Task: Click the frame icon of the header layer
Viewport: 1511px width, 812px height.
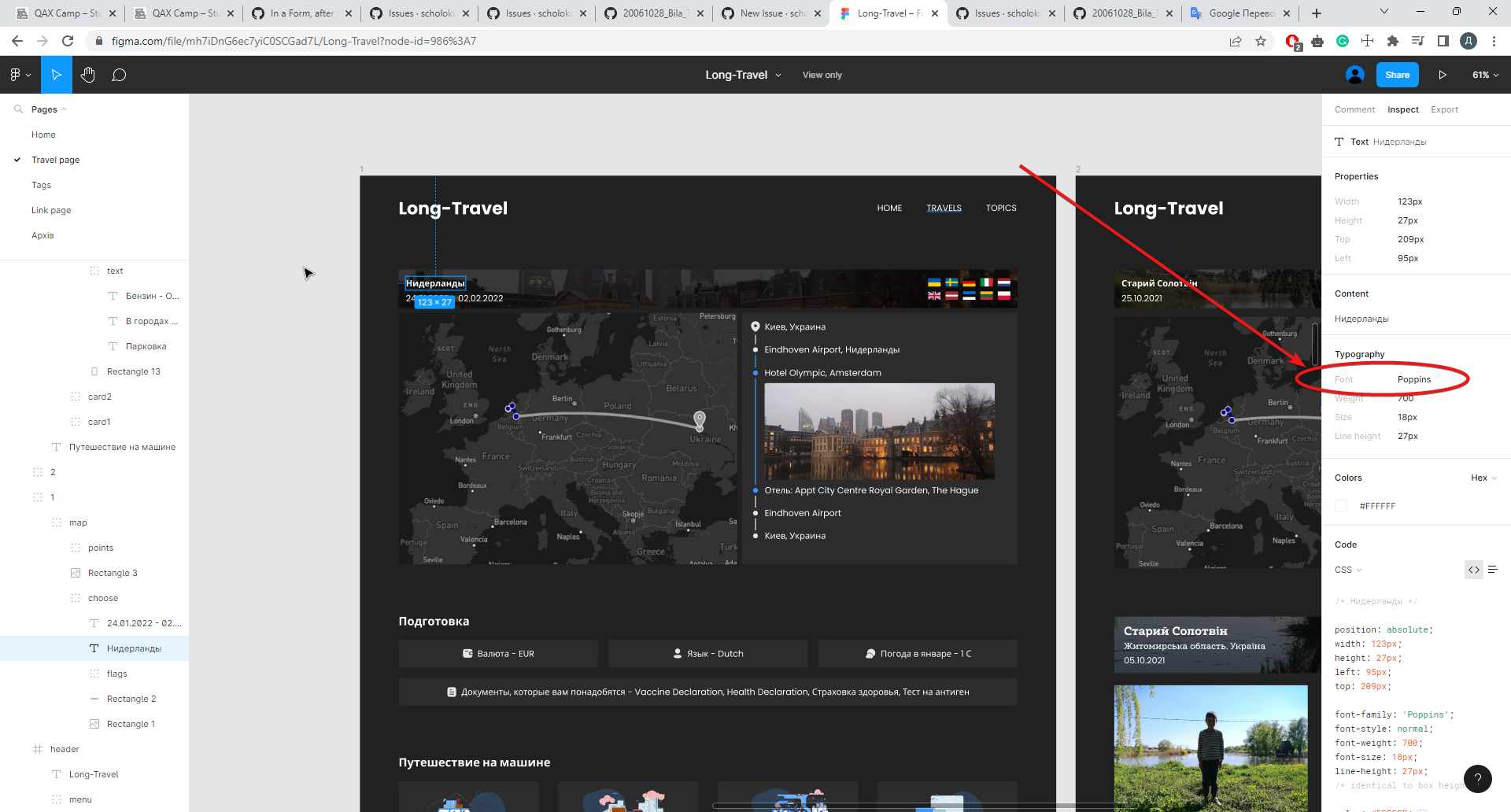Action: pyautogui.click(x=38, y=749)
